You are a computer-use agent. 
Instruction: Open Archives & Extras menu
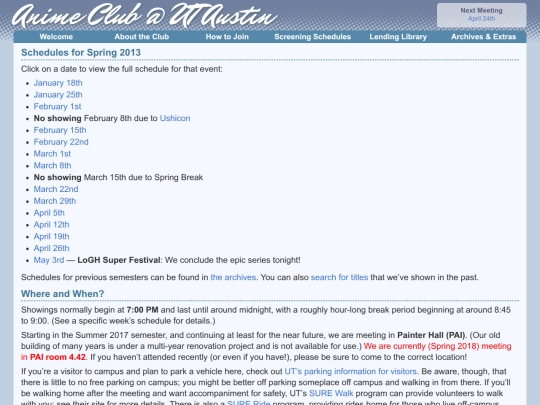484,37
